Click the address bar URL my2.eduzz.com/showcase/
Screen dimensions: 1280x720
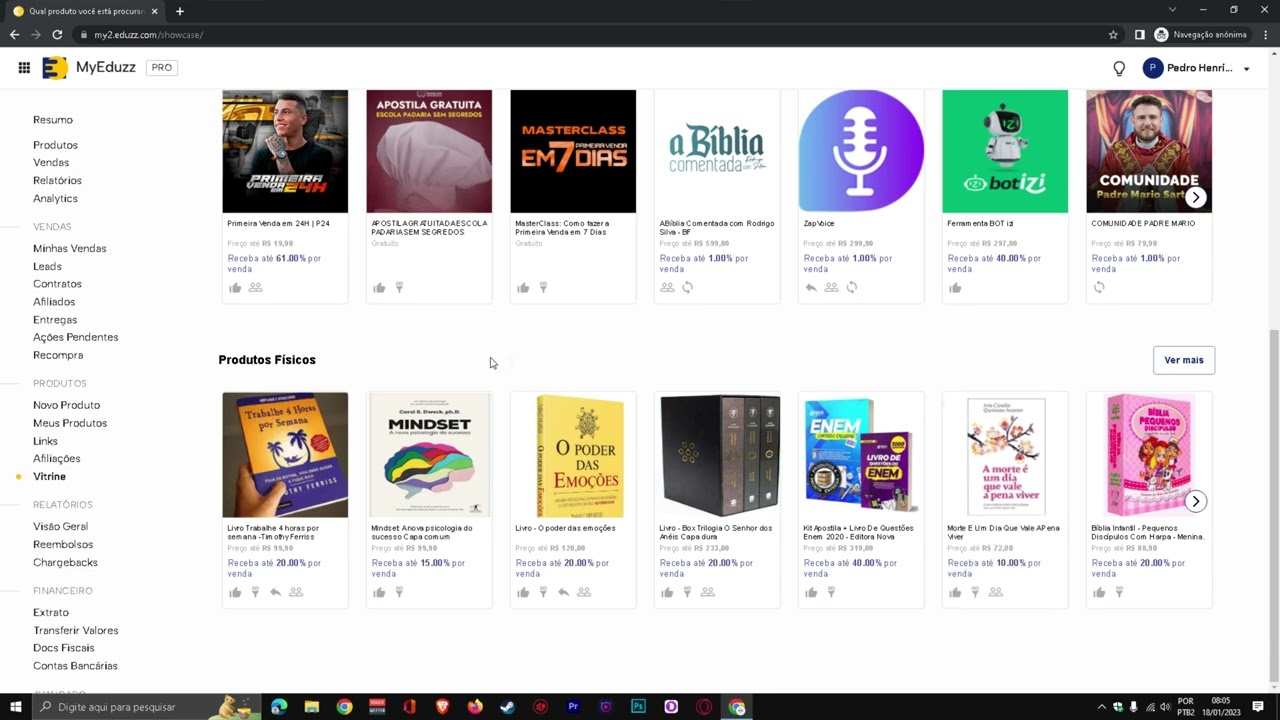[148, 35]
